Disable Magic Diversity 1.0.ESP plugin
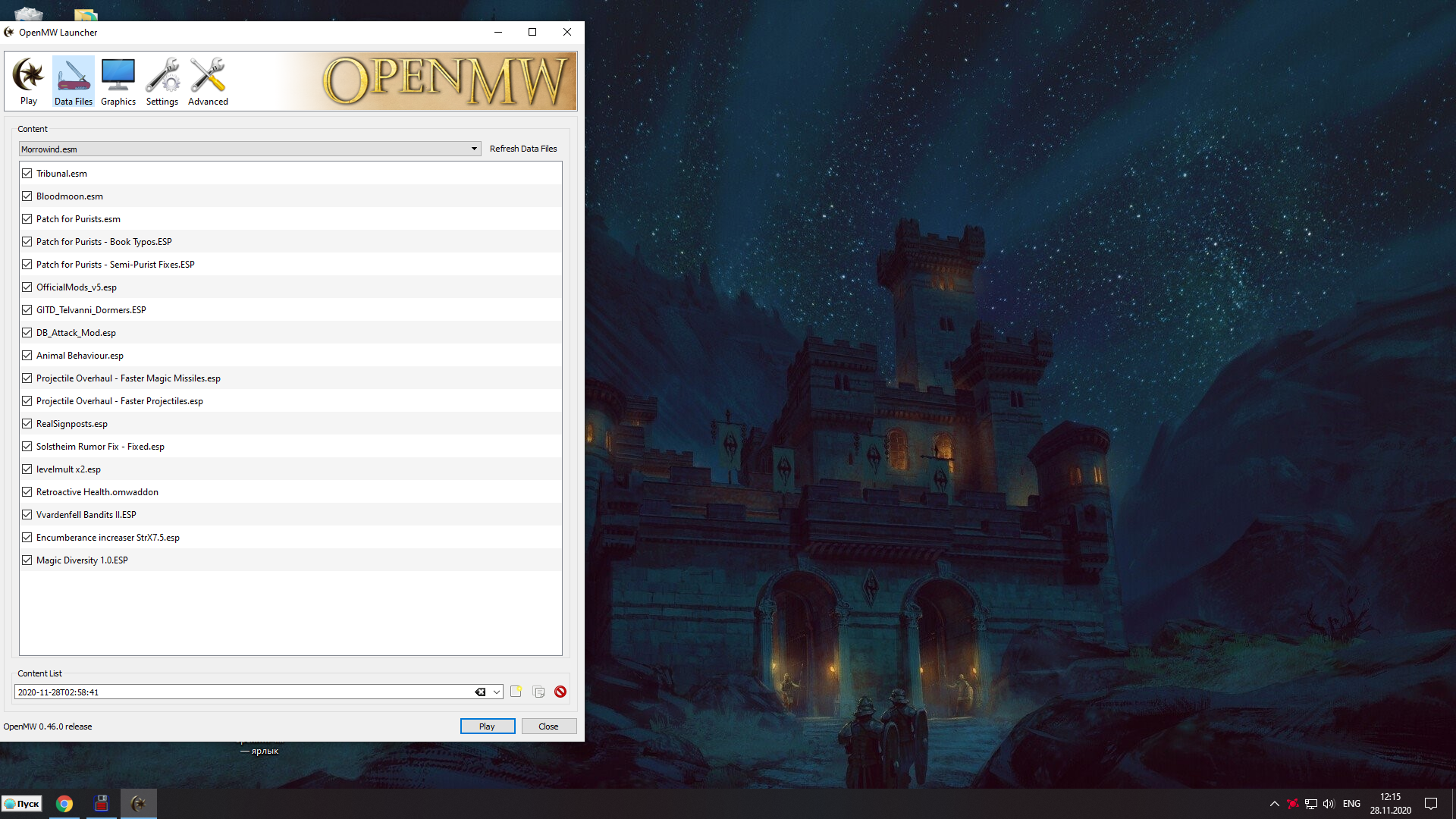This screenshot has height=819, width=1456. click(x=27, y=560)
